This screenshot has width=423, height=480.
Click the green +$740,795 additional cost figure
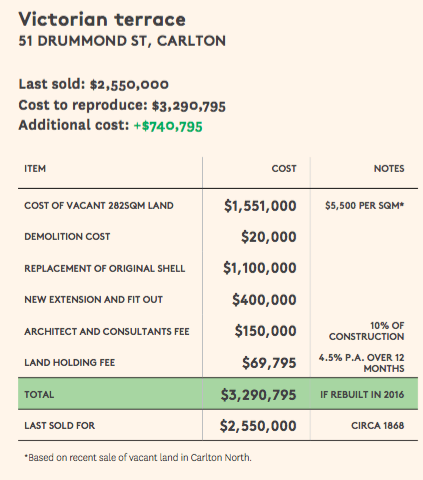pos(168,126)
